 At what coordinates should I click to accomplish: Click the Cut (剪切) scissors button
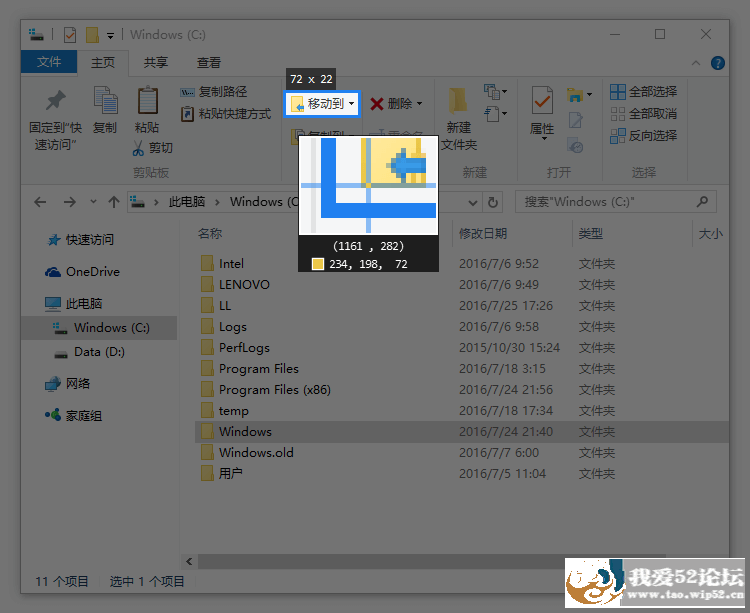pyautogui.click(x=152, y=148)
